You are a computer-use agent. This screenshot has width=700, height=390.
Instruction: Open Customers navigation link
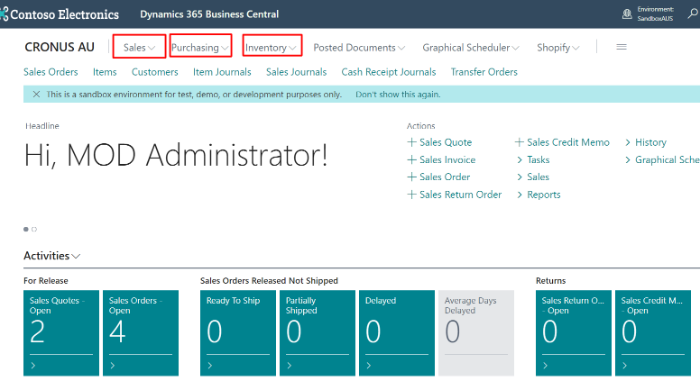154,72
